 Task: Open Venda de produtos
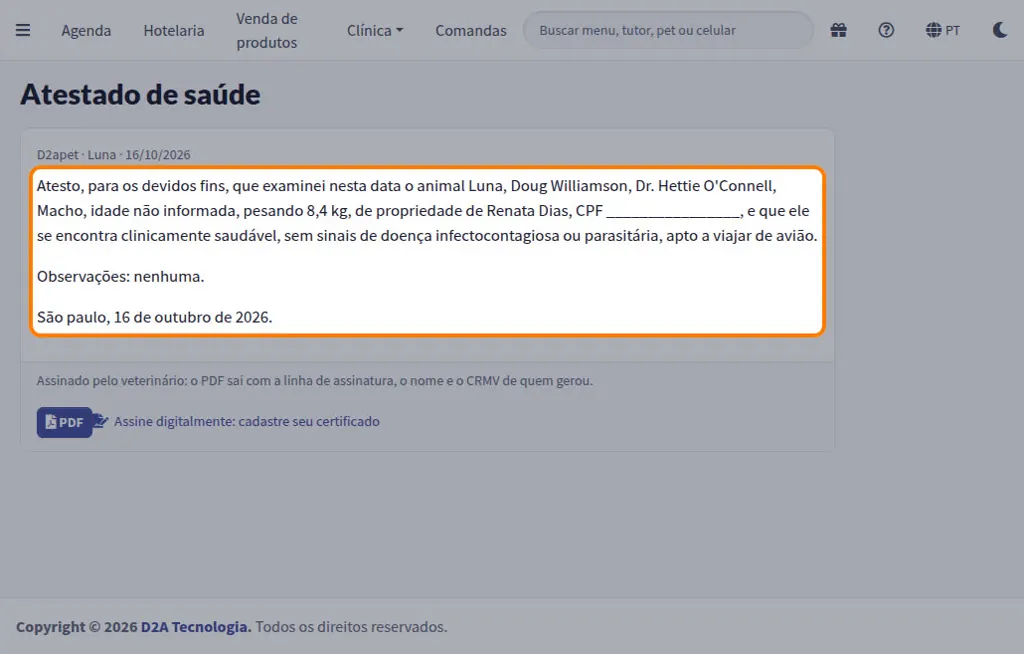(266, 31)
